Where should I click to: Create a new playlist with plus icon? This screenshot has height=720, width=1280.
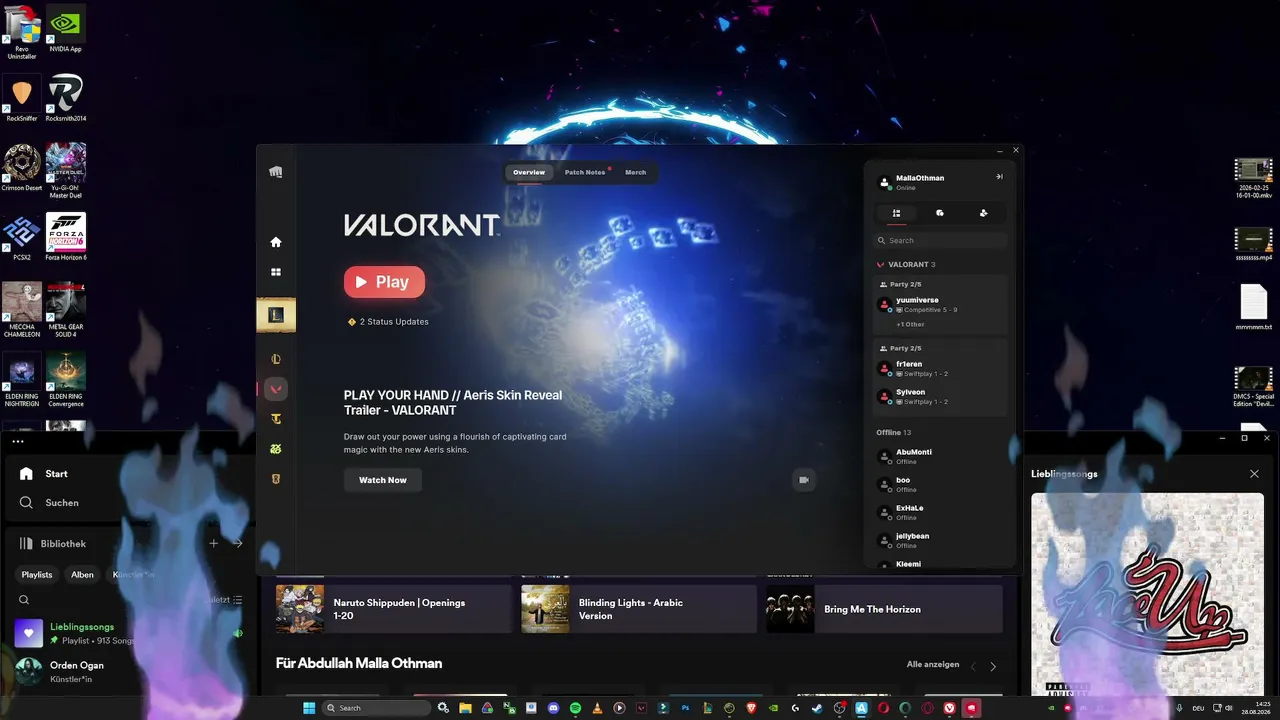pyautogui.click(x=213, y=544)
